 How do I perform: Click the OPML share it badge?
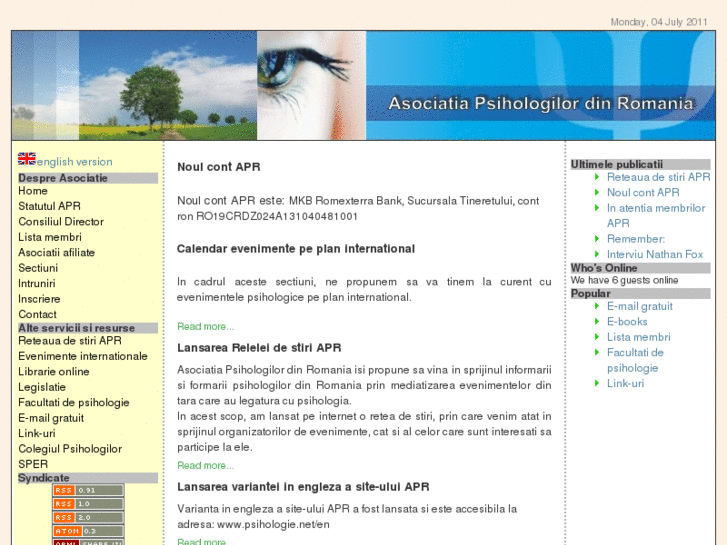[88, 541]
